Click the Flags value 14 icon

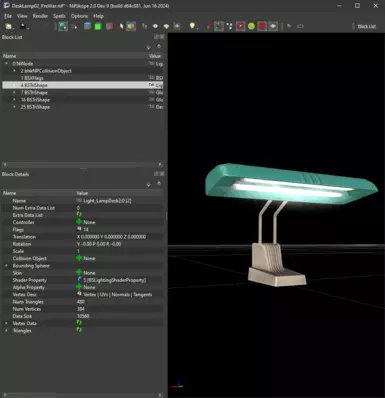tap(79, 229)
